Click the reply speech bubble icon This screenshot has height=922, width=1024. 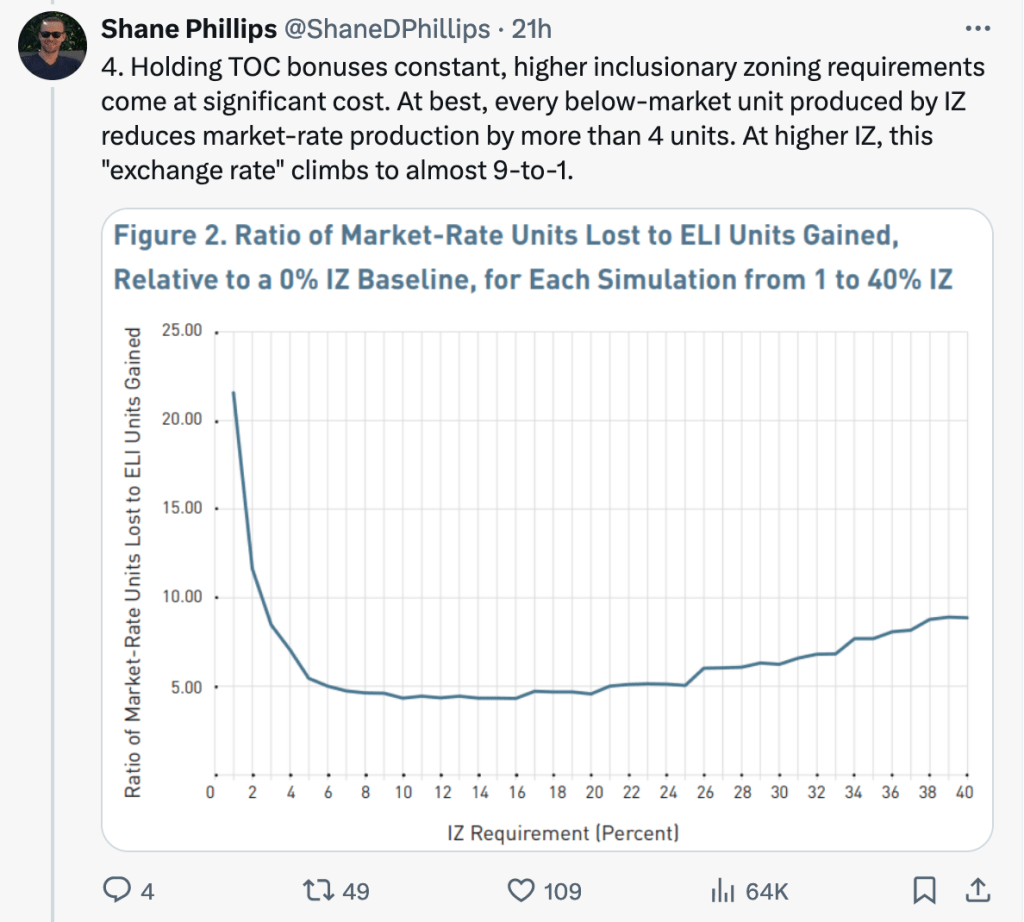118,888
